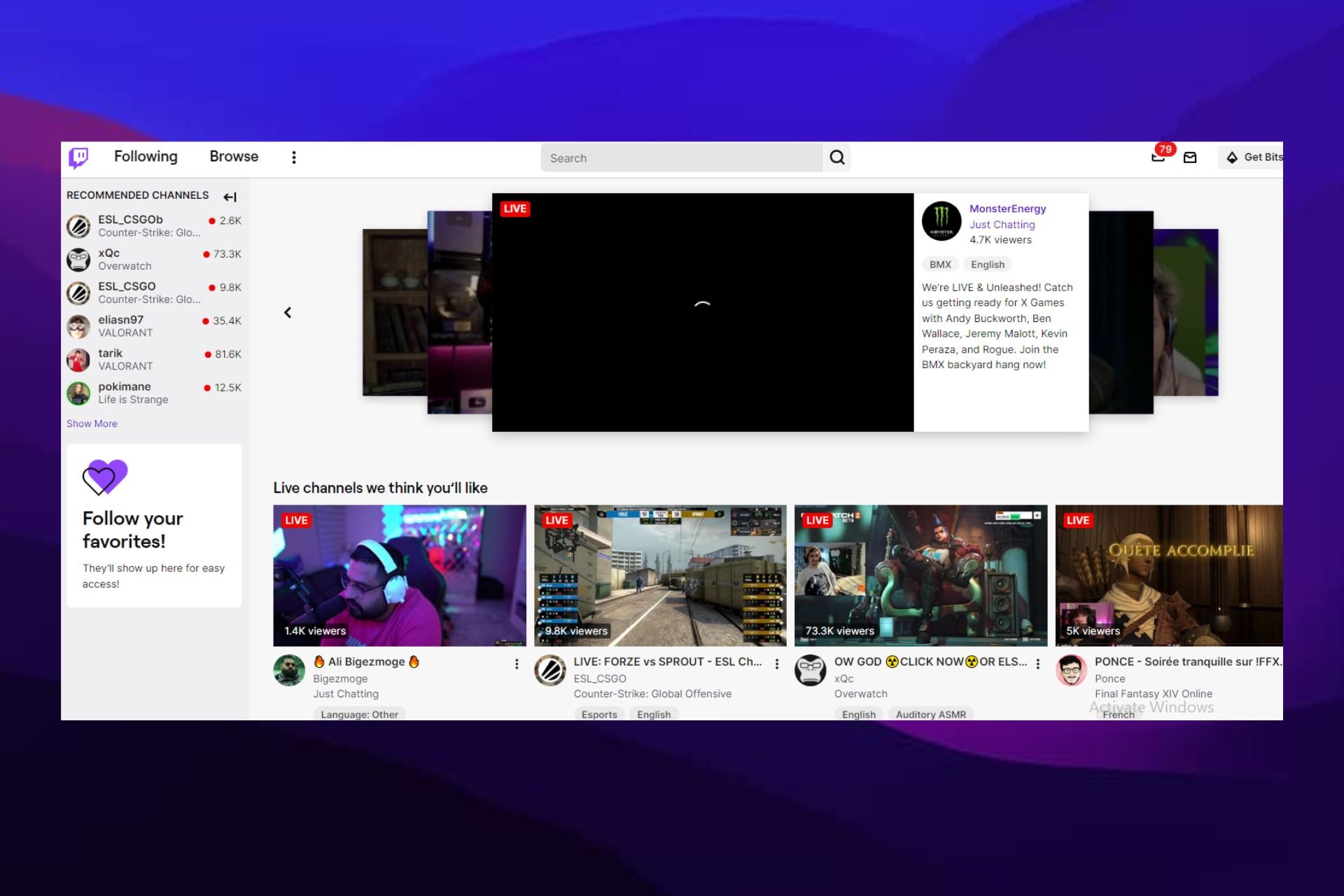Open options menu for OW GOD stream
Image resolution: width=1344 pixels, height=896 pixels.
[x=1037, y=664]
